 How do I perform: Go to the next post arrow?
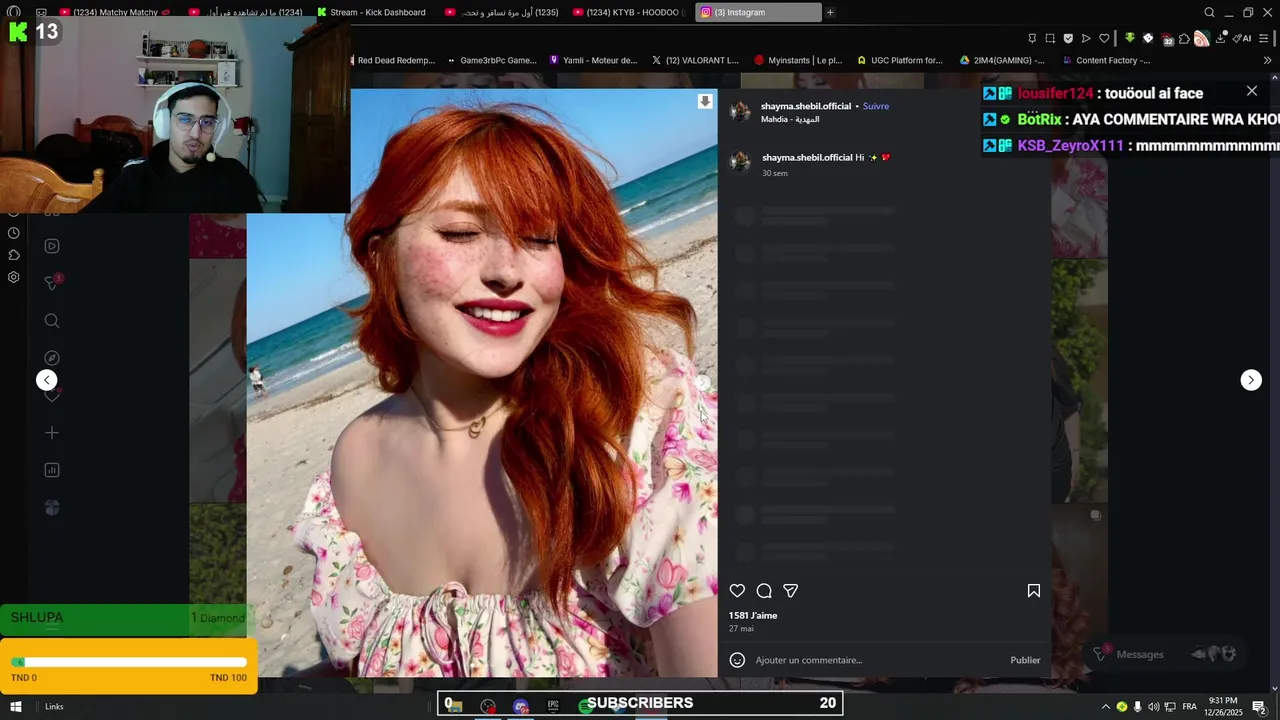[1251, 380]
